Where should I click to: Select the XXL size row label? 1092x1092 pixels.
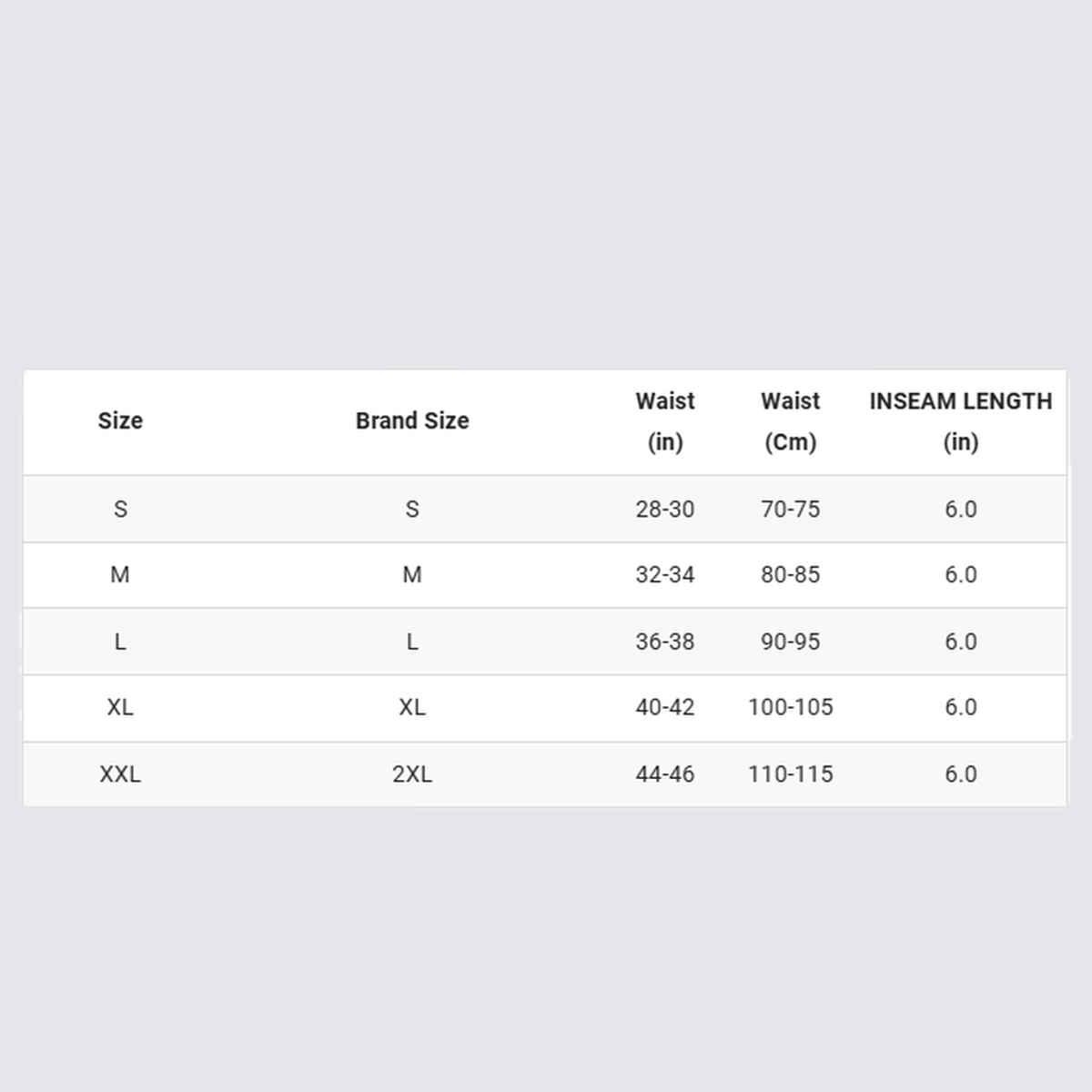(x=120, y=774)
